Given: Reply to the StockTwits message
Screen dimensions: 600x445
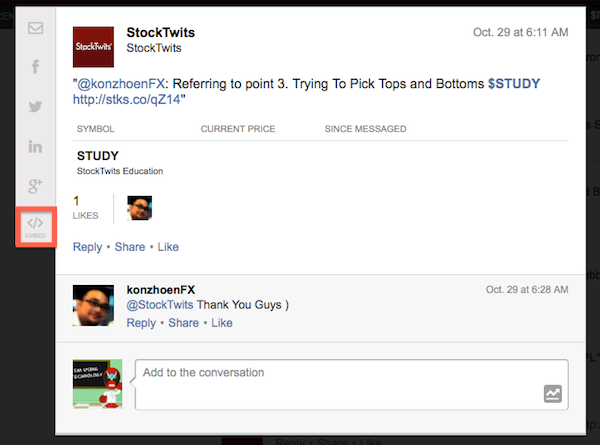Looking at the screenshot, I should [x=88, y=247].
